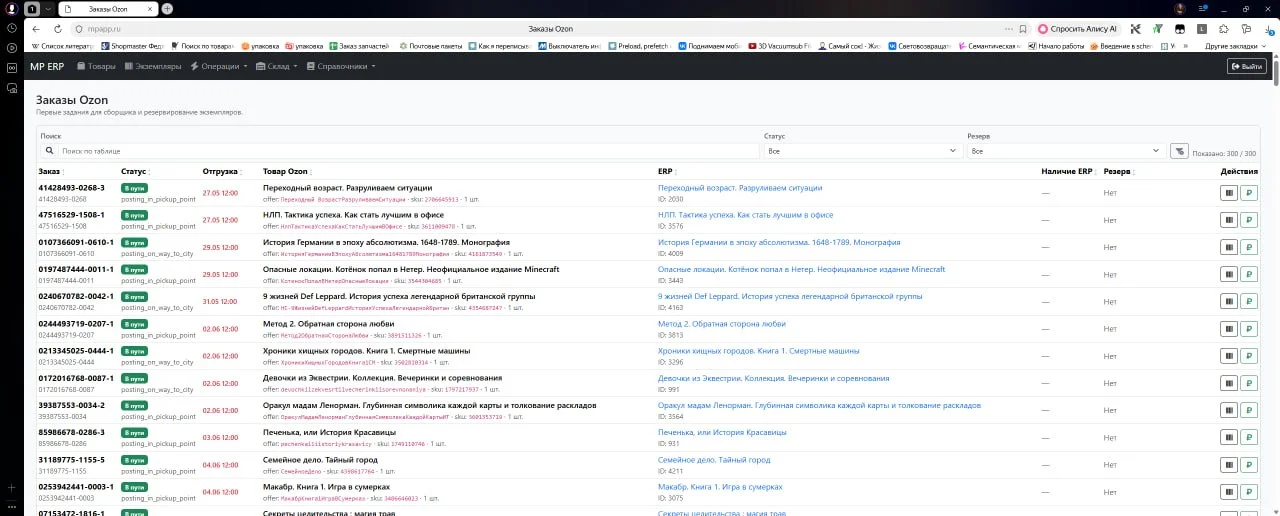Sort the table by the Отгрузка column header
Viewport: 1280px width, 516px height.
[x=222, y=172]
